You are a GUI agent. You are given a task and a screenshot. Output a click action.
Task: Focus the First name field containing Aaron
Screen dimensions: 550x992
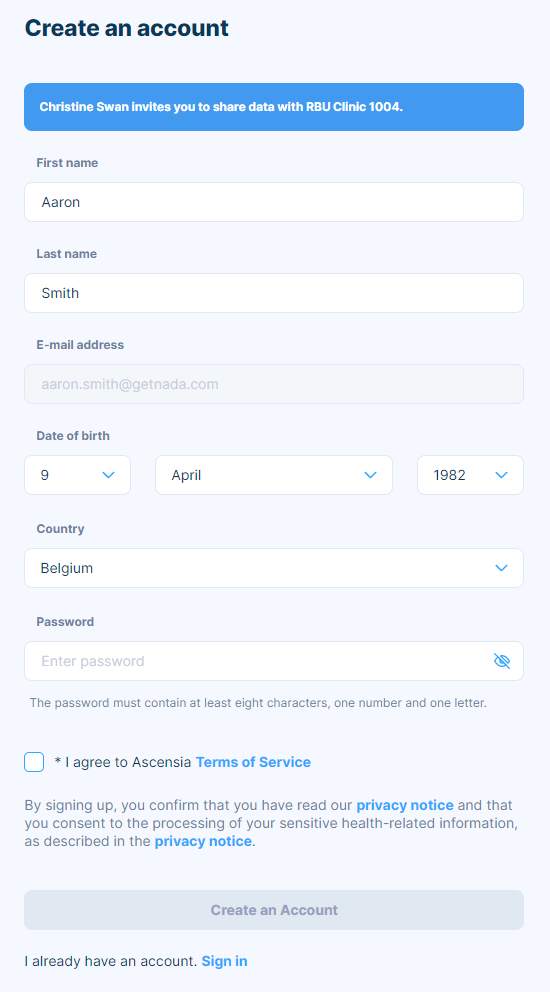click(274, 202)
